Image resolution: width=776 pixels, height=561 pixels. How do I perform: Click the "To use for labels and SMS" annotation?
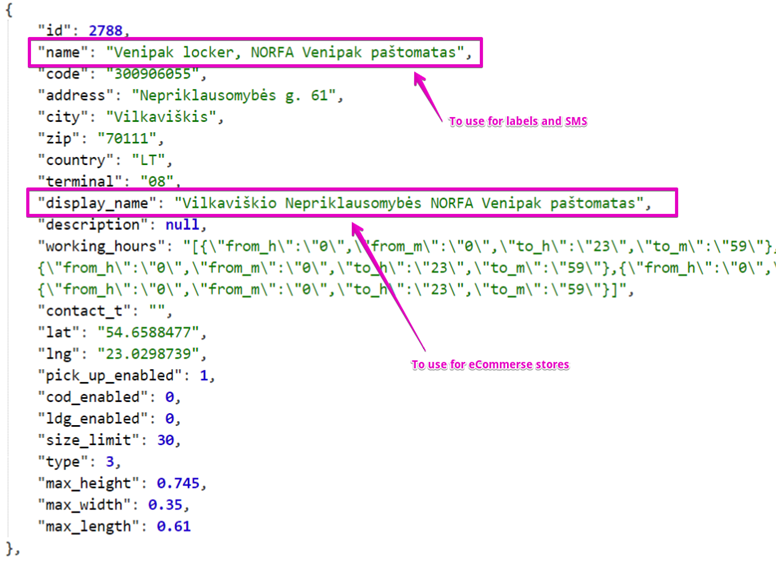[517, 121]
